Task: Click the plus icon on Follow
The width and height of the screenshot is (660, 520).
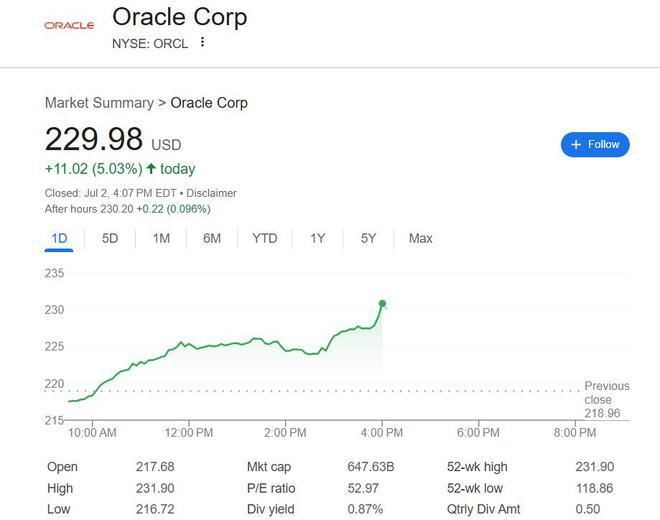Action: pos(576,145)
